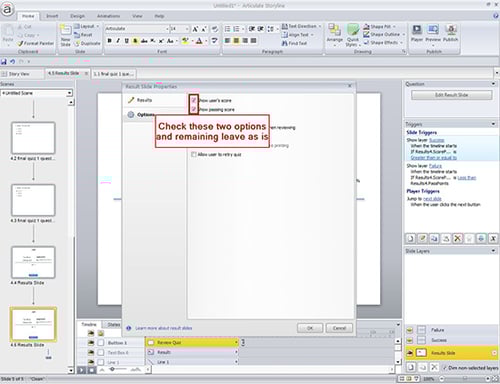Collapse the Triggers panel arrow
The image size is (500, 384).
pyautogui.click(x=493, y=124)
